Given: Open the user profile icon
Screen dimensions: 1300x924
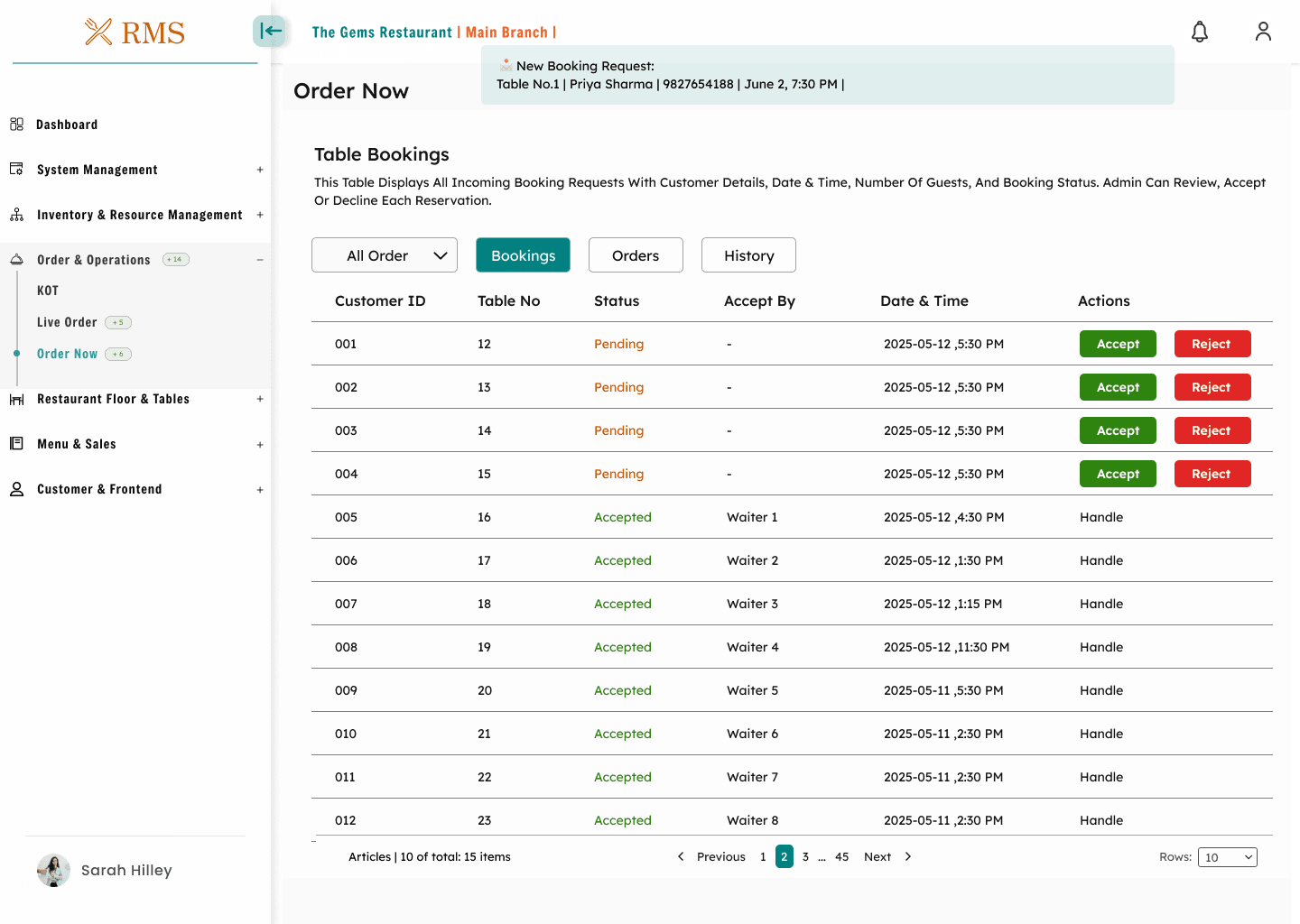Looking at the screenshot, I should (1263, 32).
